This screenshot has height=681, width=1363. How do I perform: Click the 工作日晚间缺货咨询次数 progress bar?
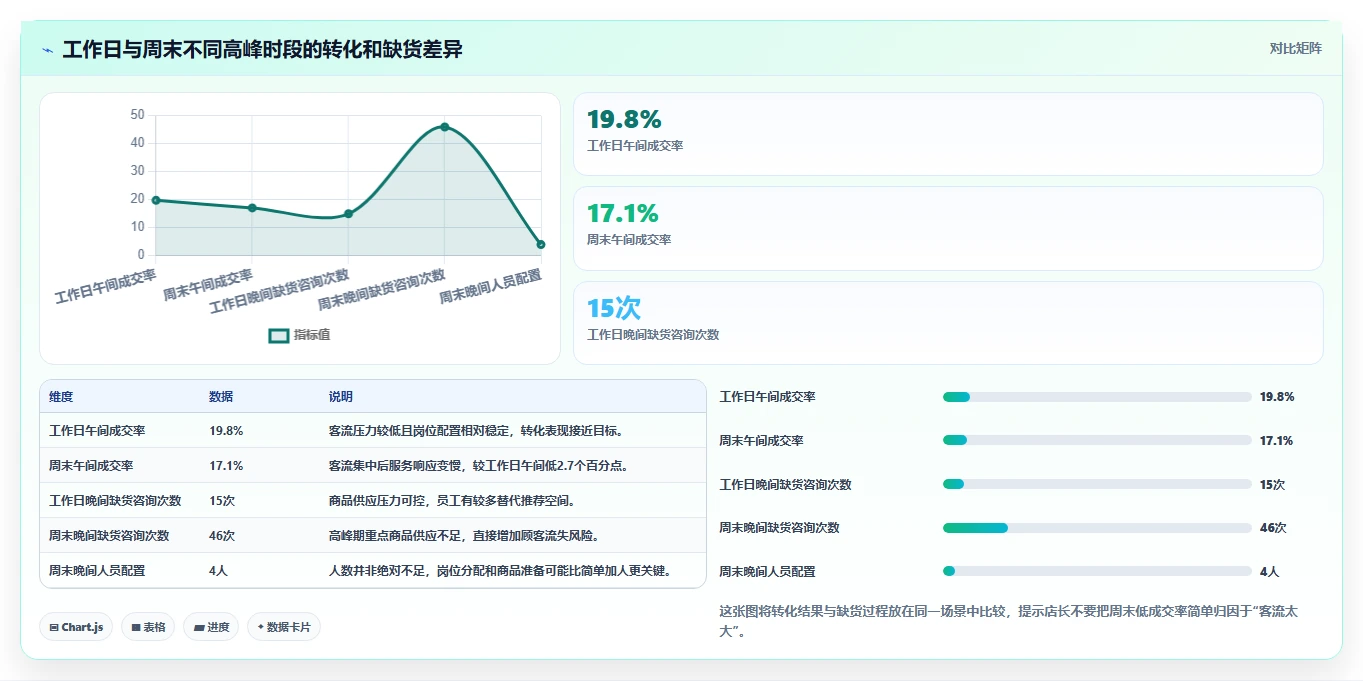pos(1097,484)
